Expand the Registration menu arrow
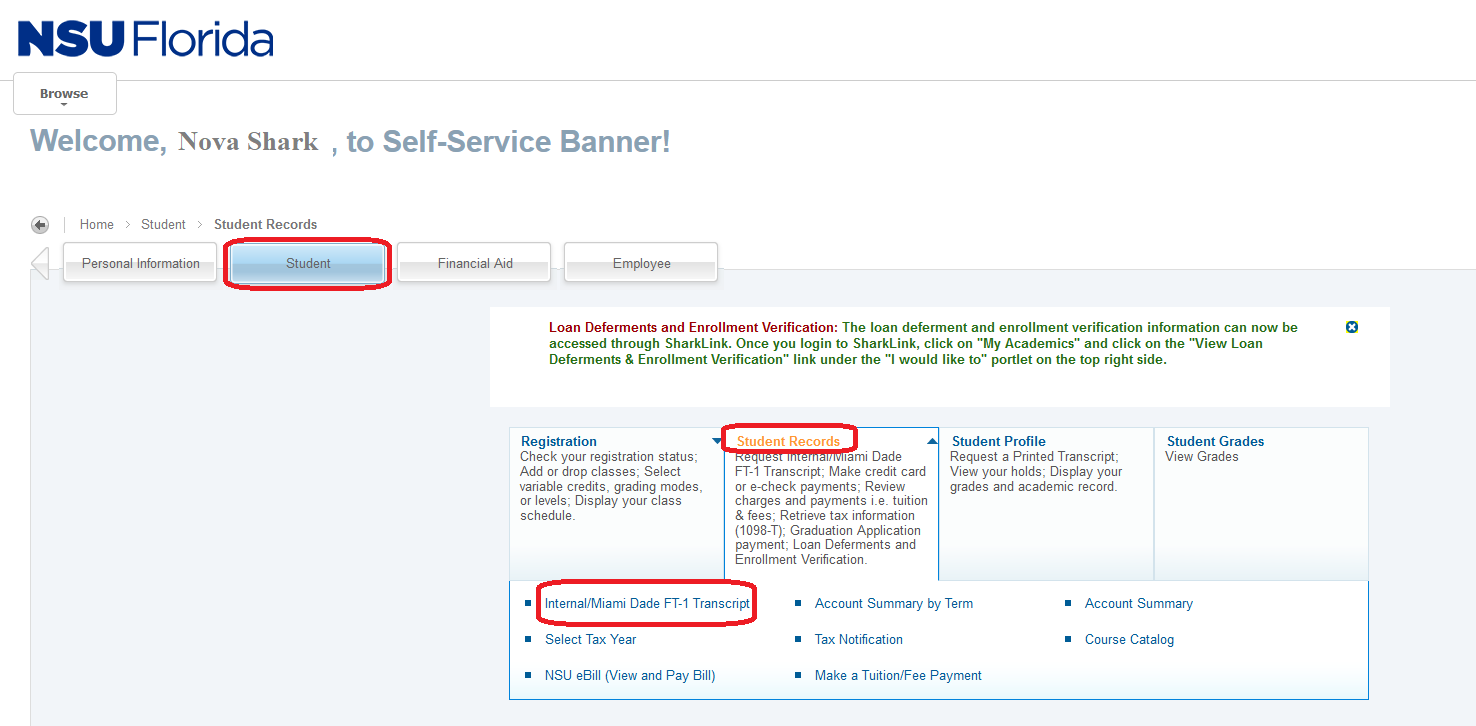This screenshot has width=1476, height=726. 716,441
